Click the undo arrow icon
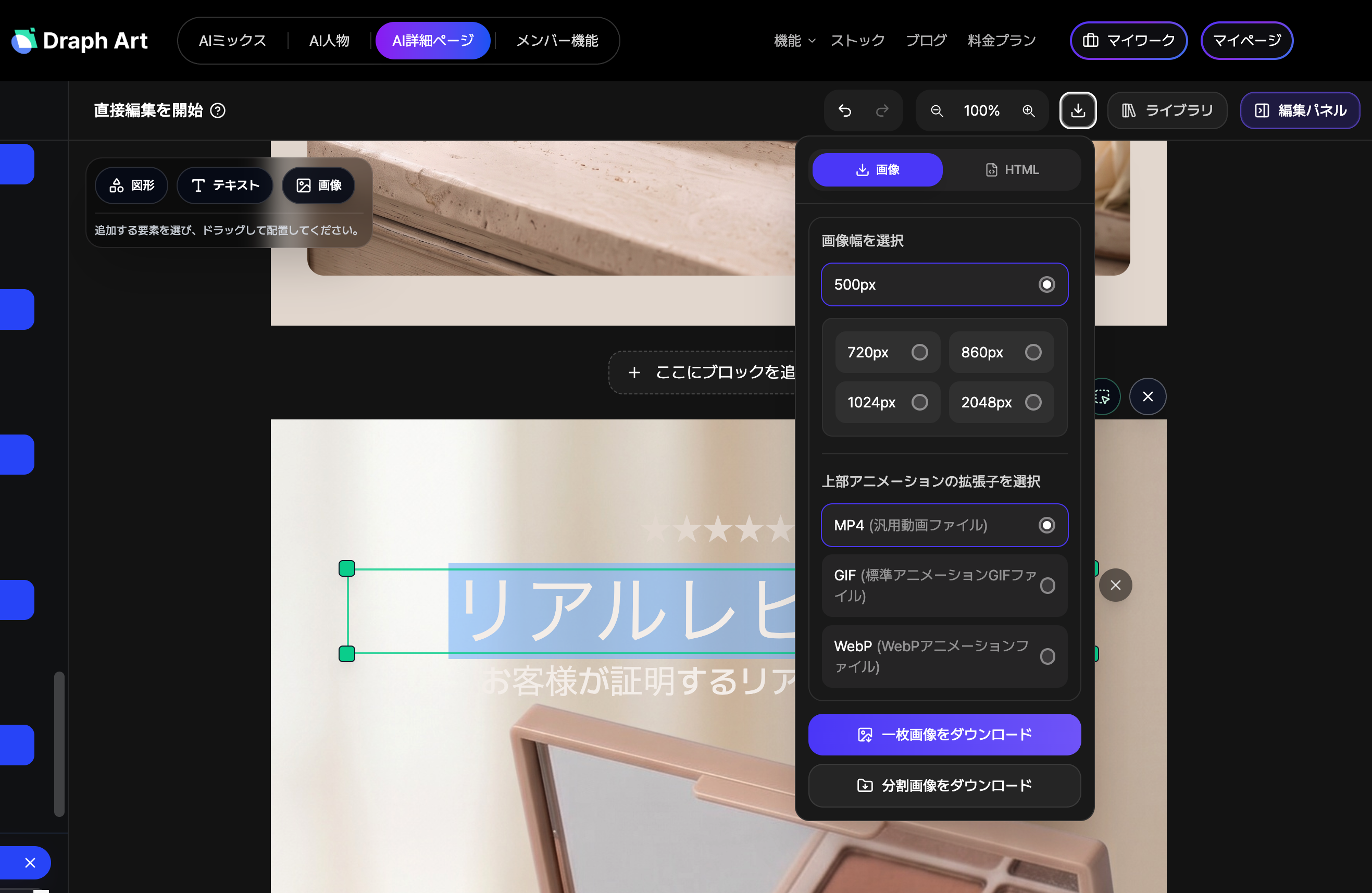The image size is (1372, 893). pyautogui.click(x=844, y=110)
